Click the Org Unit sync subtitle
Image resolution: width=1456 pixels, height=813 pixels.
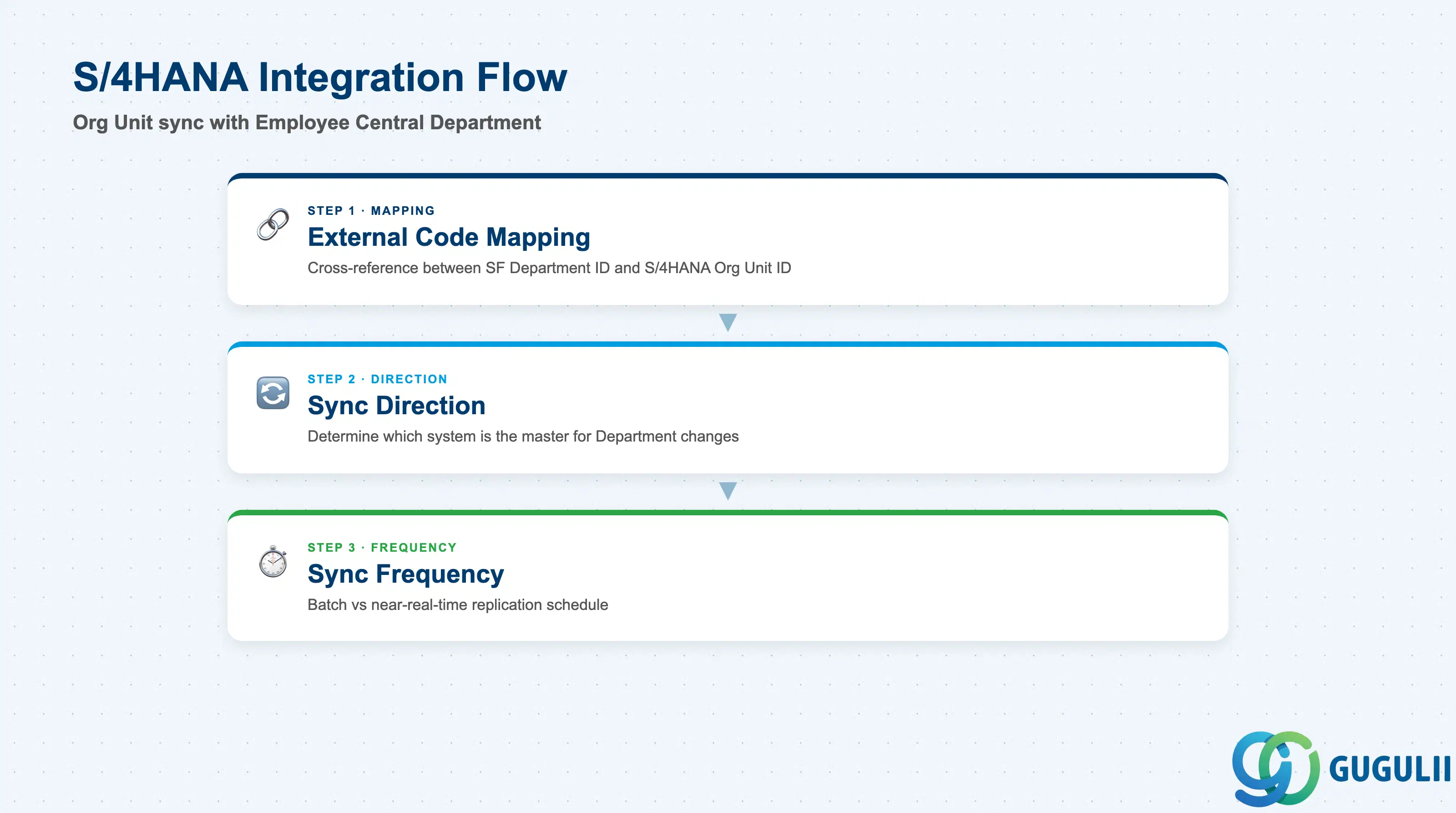click(x=307, y=123)
